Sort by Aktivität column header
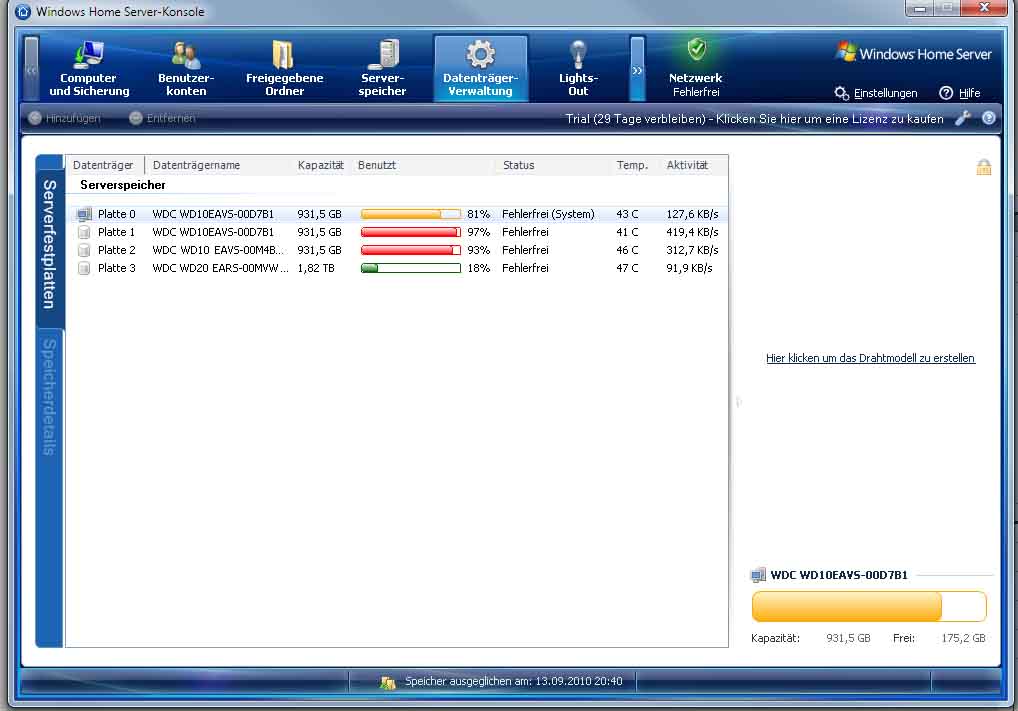This screenshot has height=711, width=1018. (687, 165)
